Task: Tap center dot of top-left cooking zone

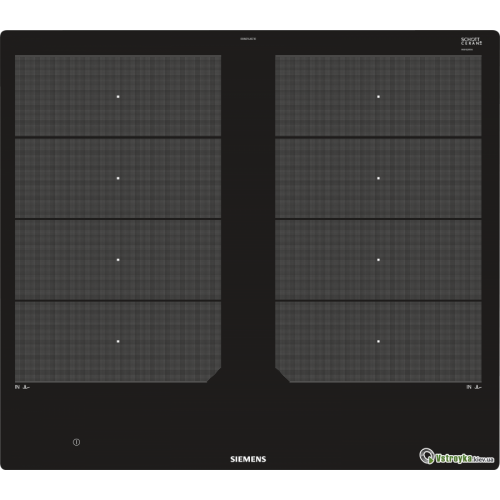Action: [118, 97]
